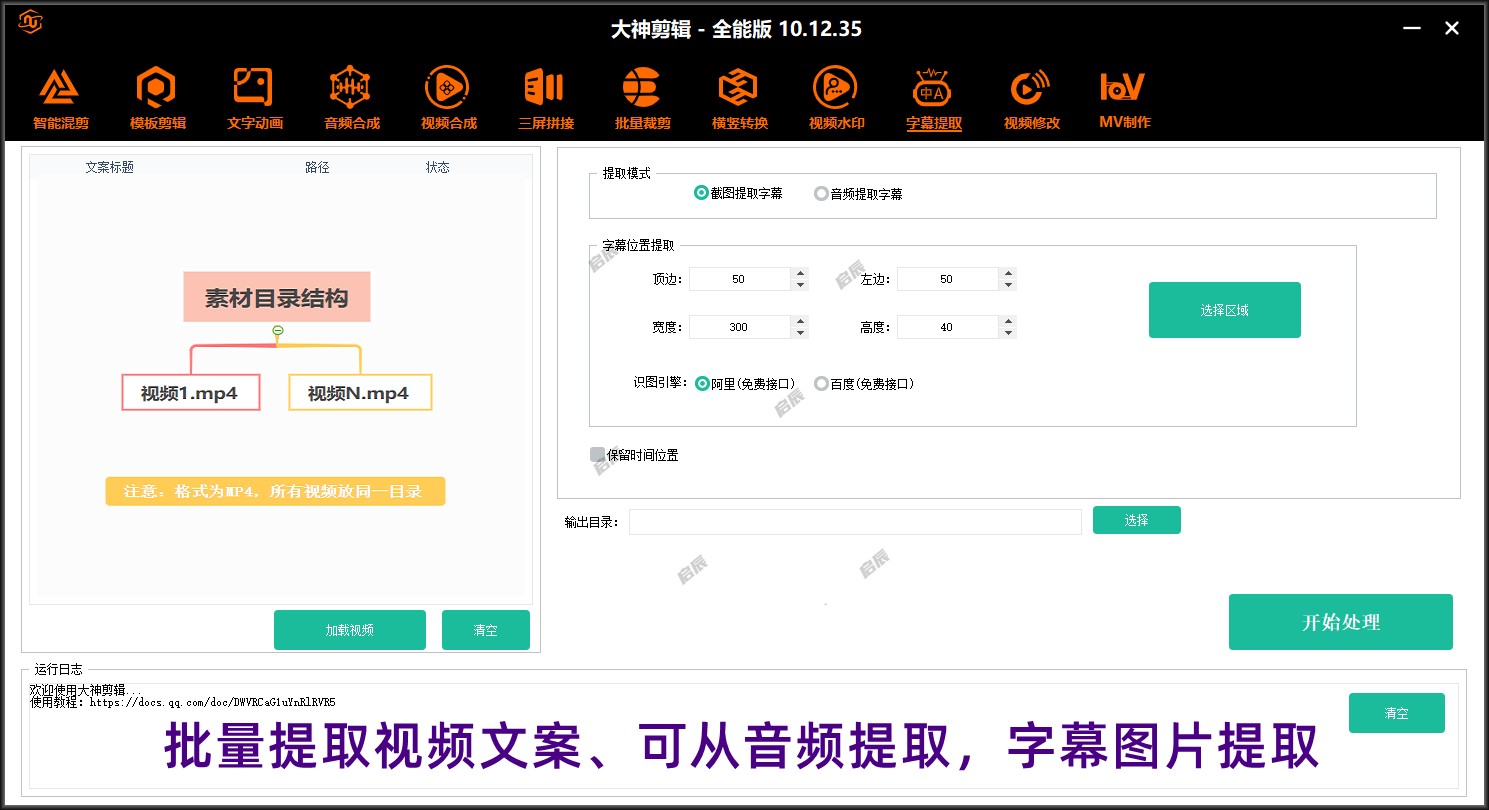Screen dimensions: 1489x810
Task: Click the 高度 input field
Action: [x=947, y=327]
